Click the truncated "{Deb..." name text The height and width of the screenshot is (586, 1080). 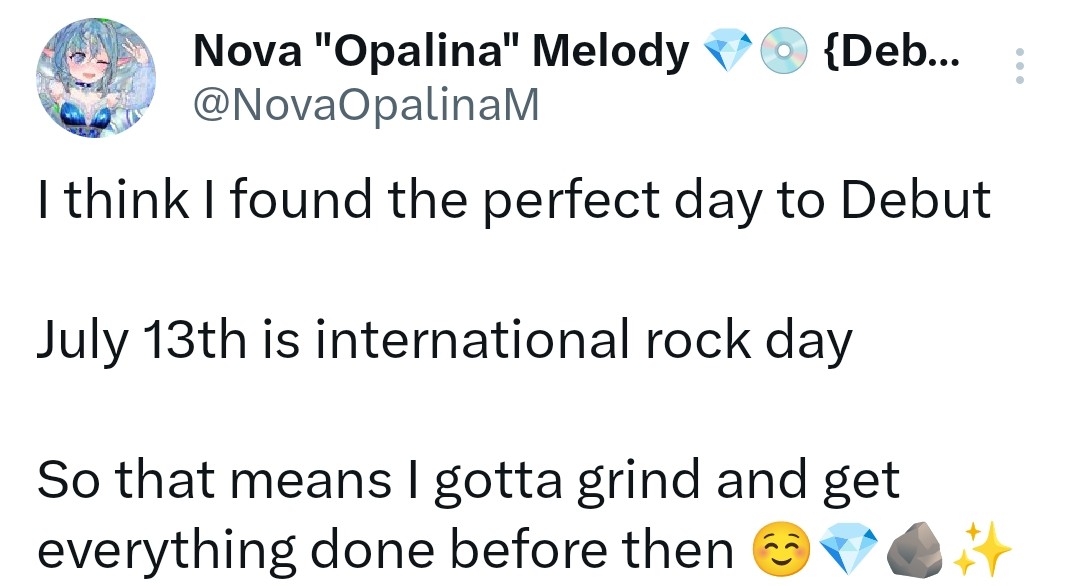(888, 51)
